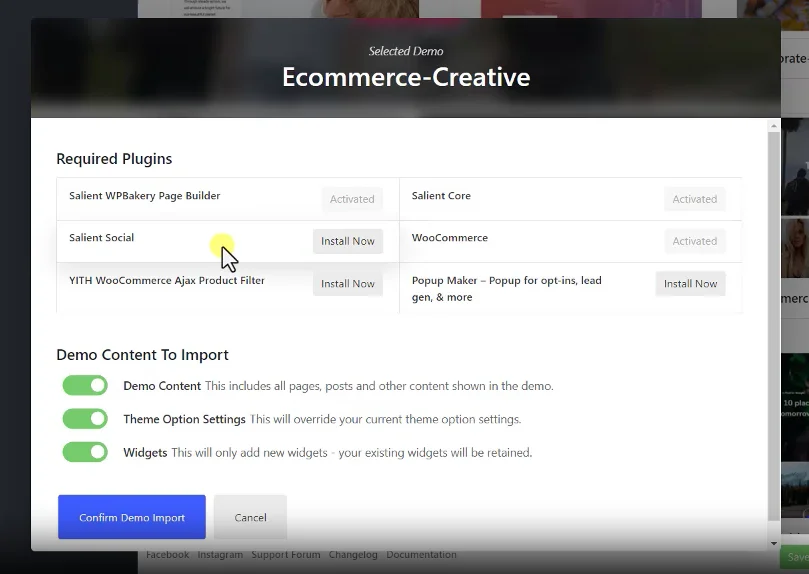Install the Salient Social plugin
This screenshot has width=809, height=574.
348,241
